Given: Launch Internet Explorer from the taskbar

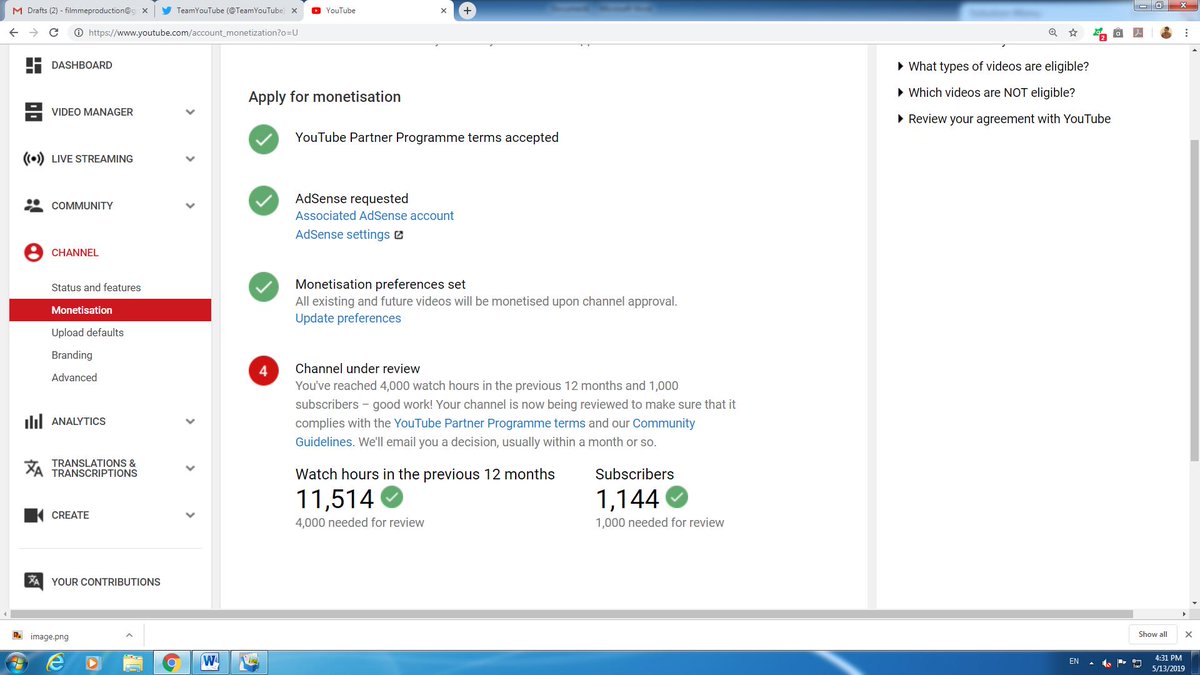Looking at the screenshot, I should click(57, 662).
